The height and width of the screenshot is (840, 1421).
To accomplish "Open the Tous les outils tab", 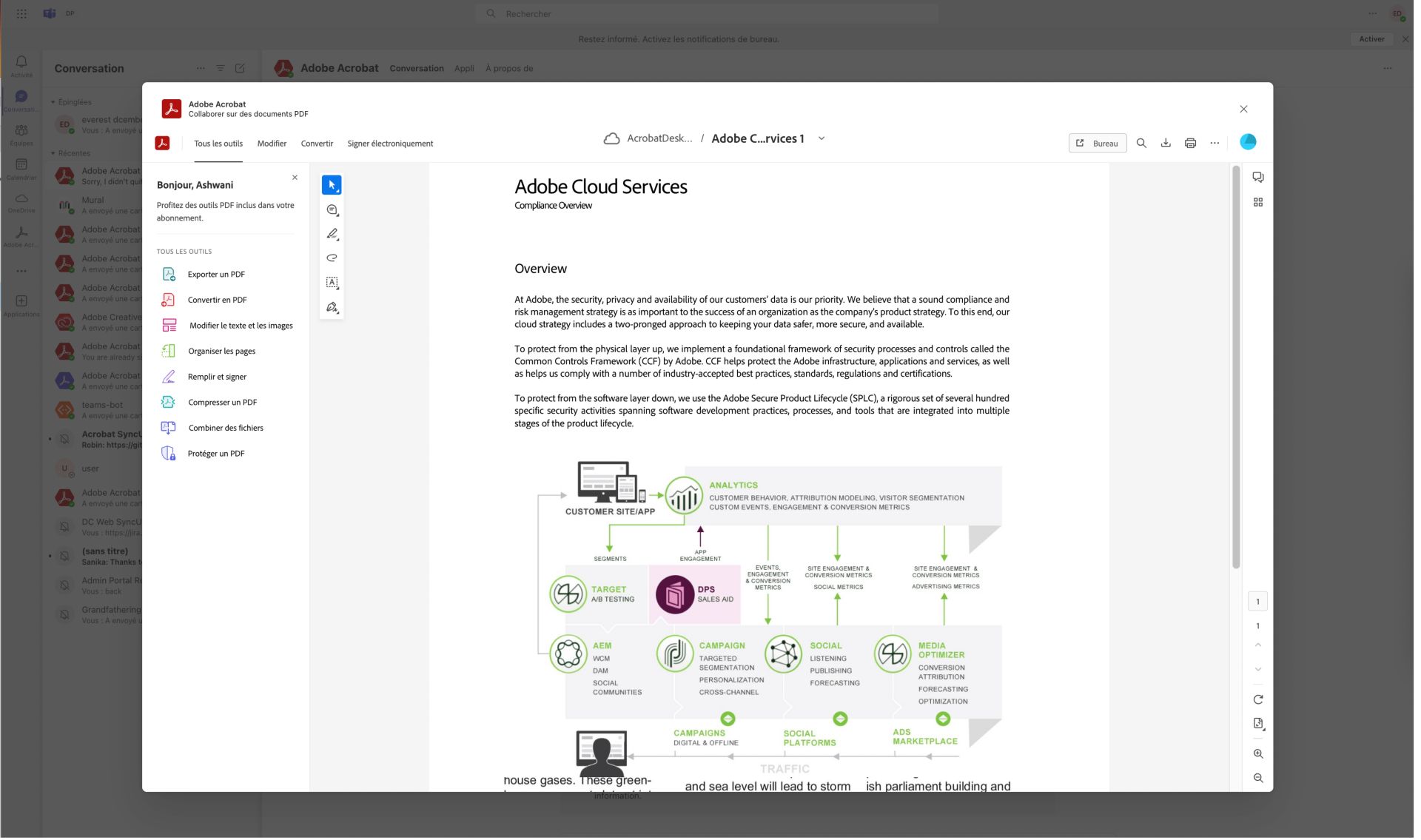I will [x=218, y=144].
